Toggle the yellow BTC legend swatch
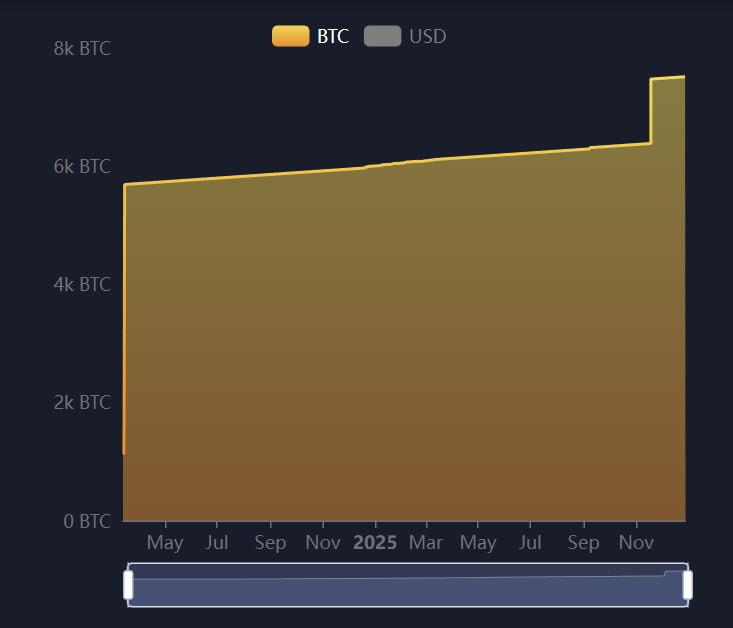Image resolution: width=733 pixels, height=628 pixels. [x=290, y=36]
